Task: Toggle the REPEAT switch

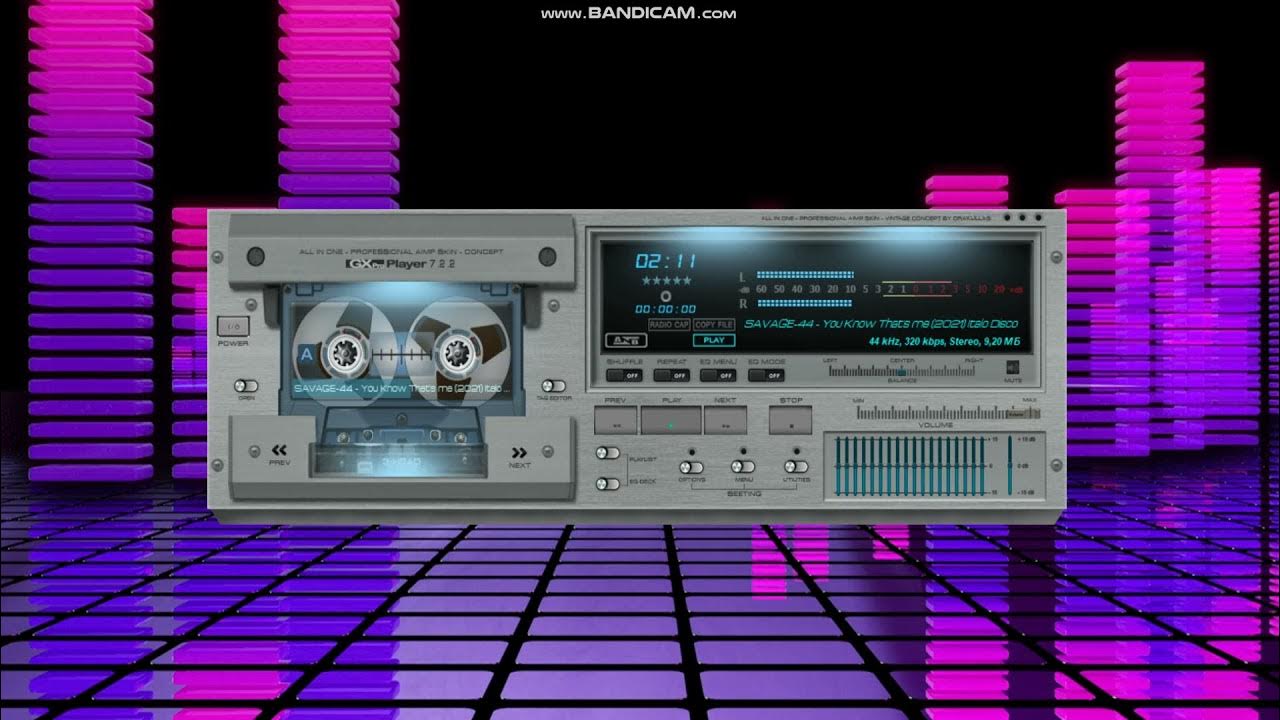Action: 672,376
